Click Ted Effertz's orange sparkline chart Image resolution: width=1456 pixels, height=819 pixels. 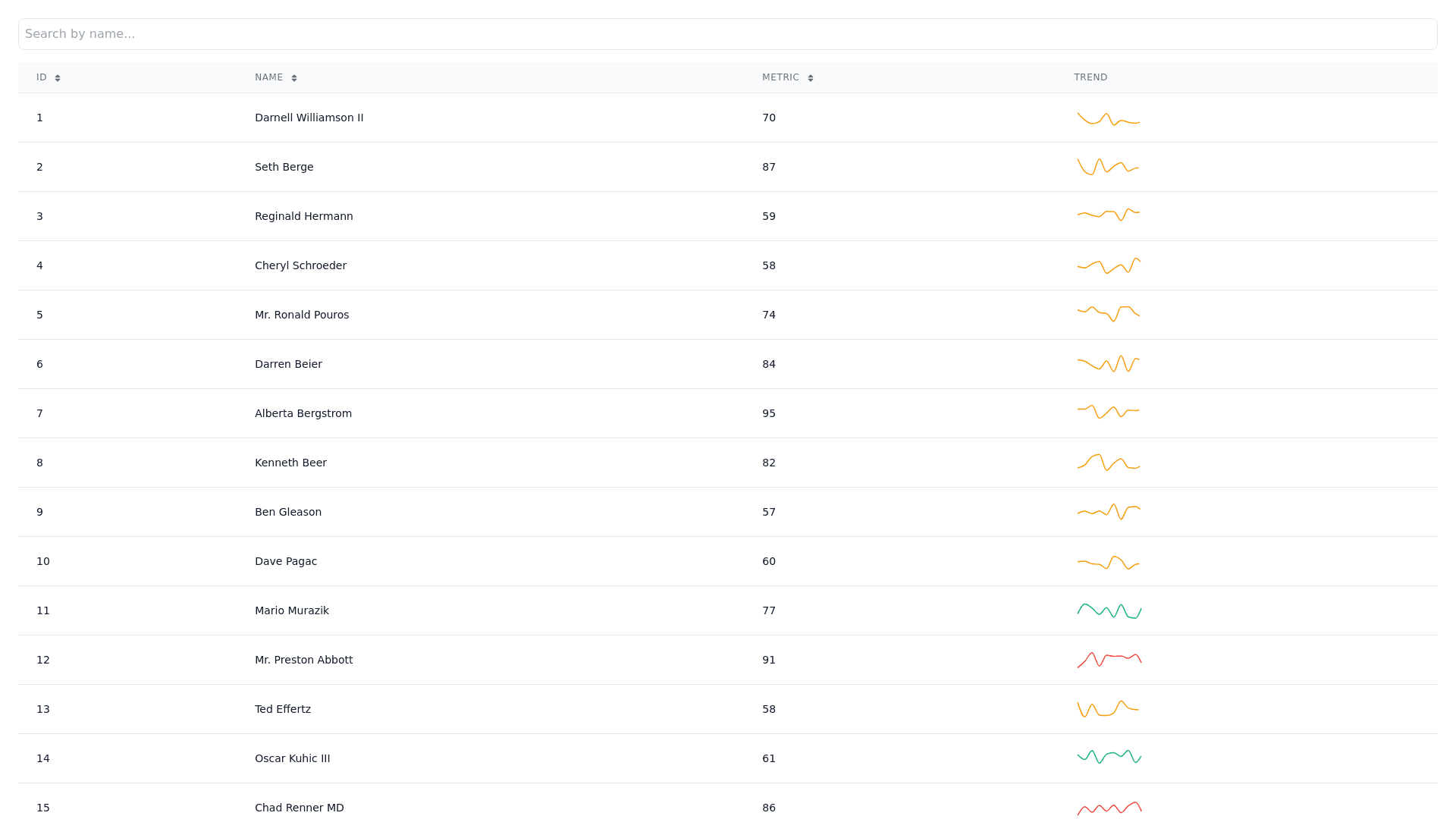point(1108,709)
